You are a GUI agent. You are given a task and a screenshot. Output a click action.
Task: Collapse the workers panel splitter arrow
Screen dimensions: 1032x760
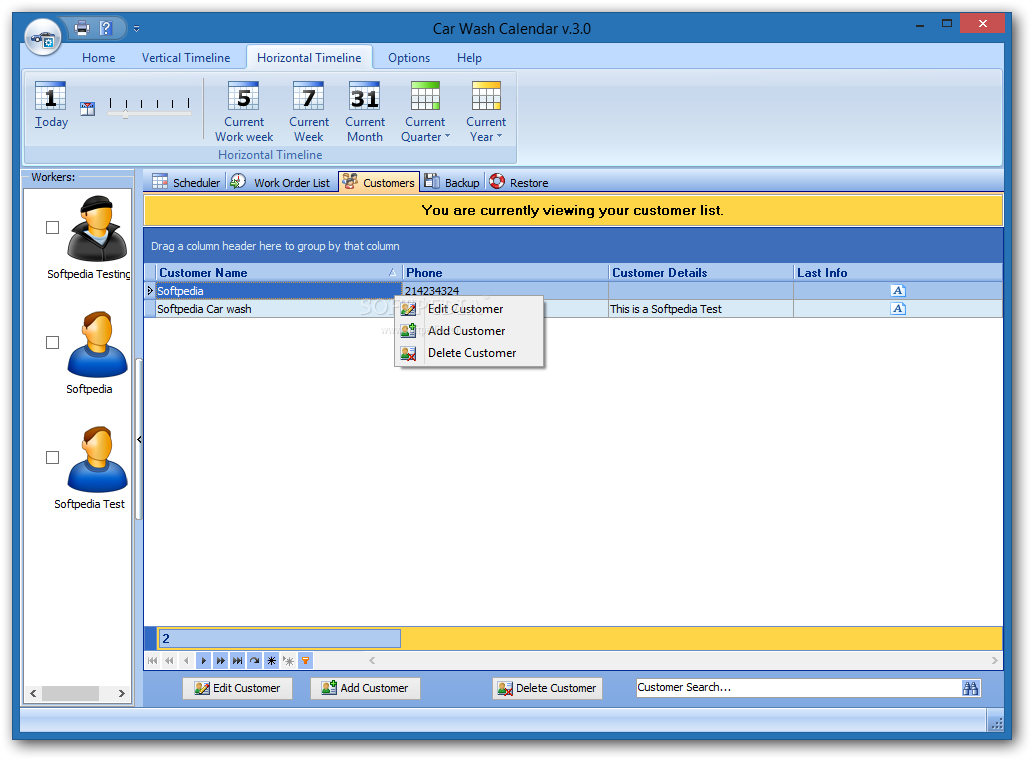point(139,440)
